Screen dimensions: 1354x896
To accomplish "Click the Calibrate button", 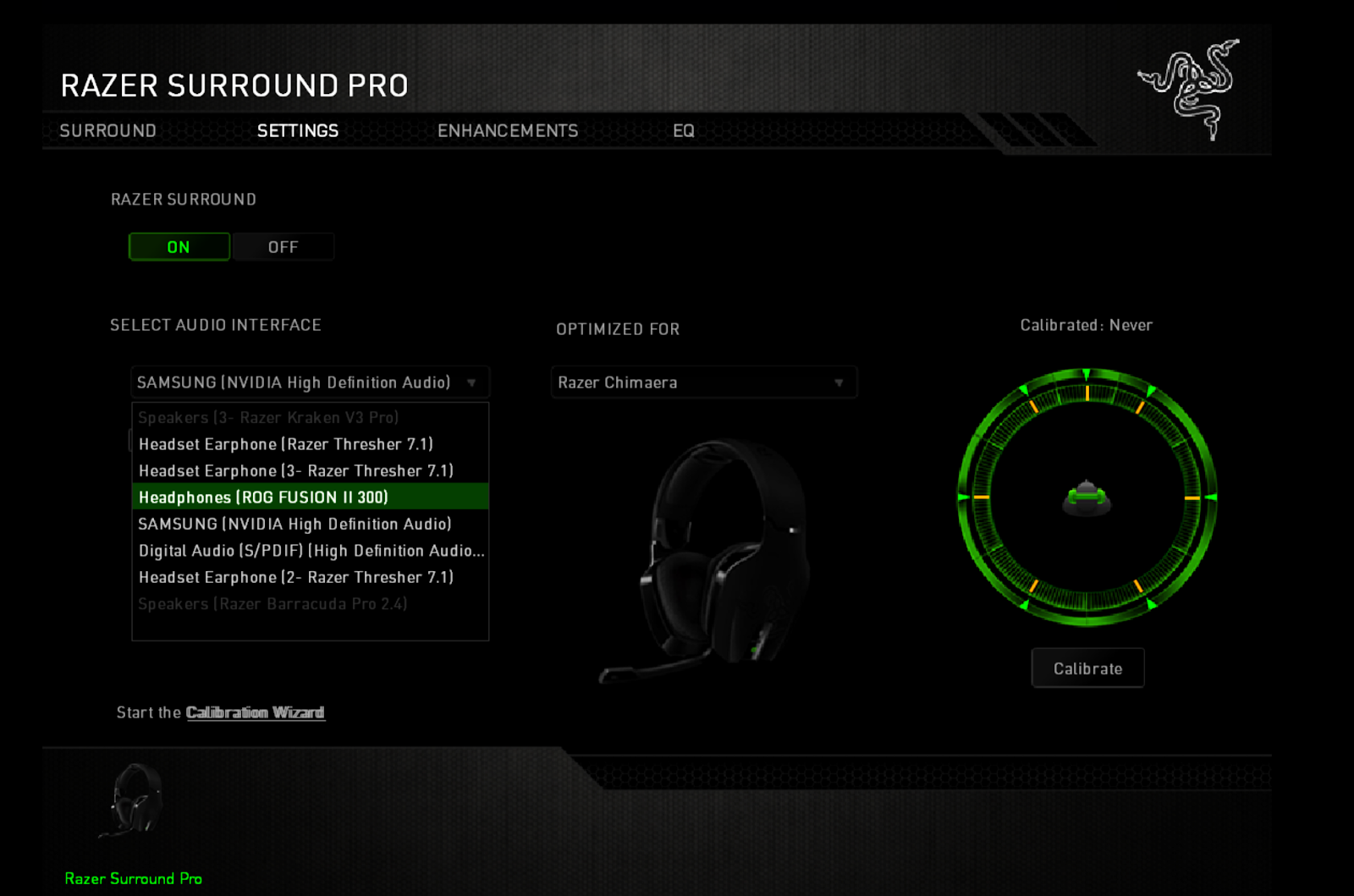I will click(x=1087, y=668).
